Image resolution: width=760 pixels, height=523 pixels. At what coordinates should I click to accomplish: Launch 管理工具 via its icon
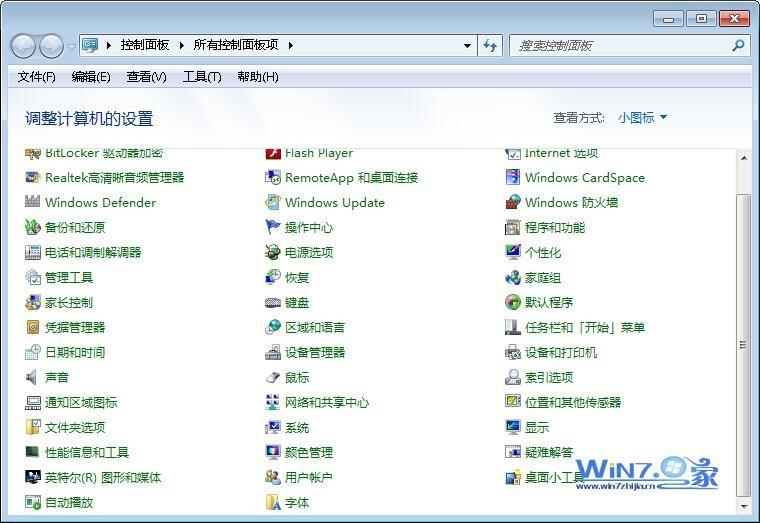coord(32,277)
